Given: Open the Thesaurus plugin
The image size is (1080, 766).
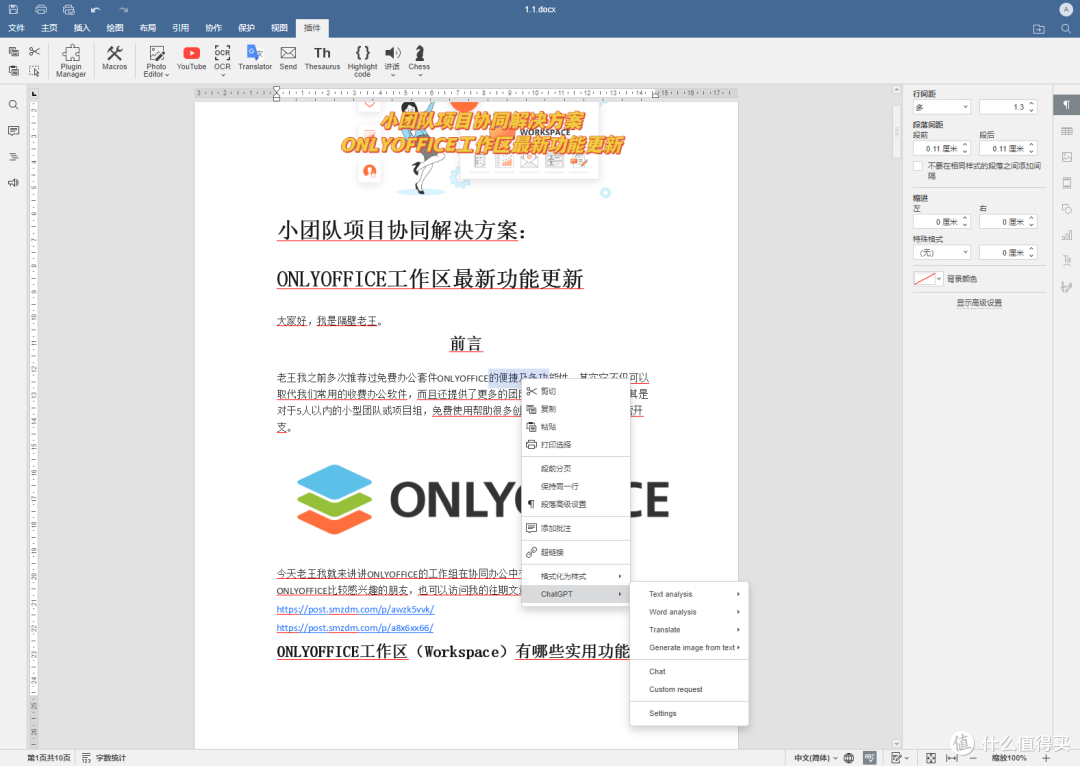Looking at the screenshot, I should (x=322, y=58).
